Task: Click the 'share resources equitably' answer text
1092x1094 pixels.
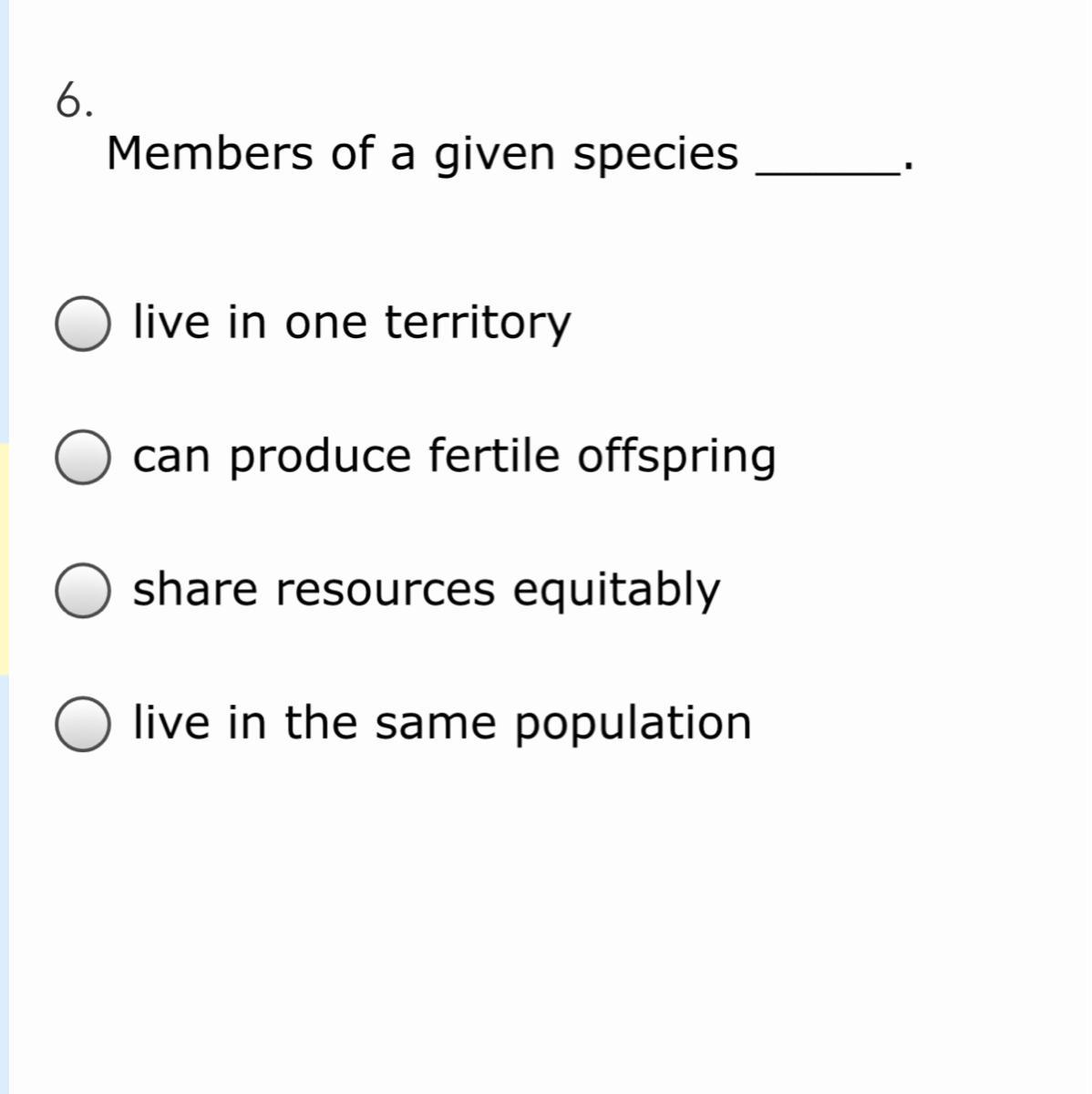Action: point(427,590)
